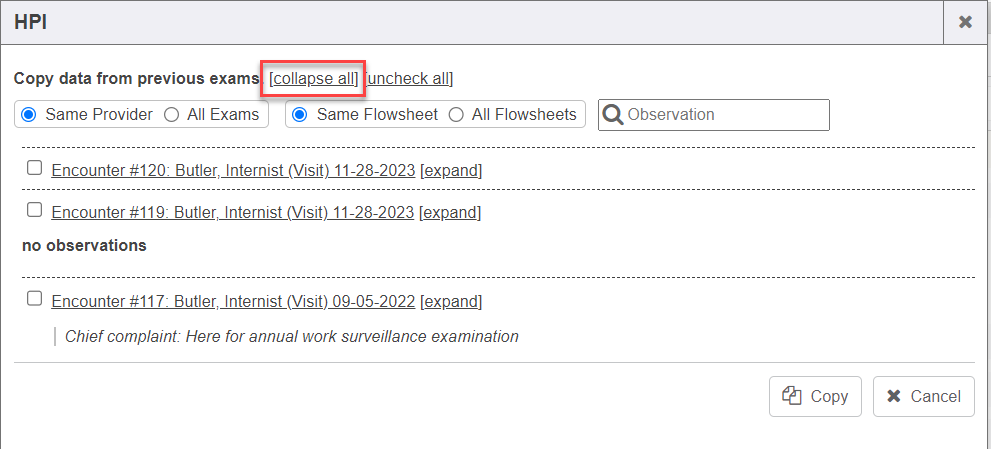Open Encounter #120 Butler Internist link

(232, 170)
